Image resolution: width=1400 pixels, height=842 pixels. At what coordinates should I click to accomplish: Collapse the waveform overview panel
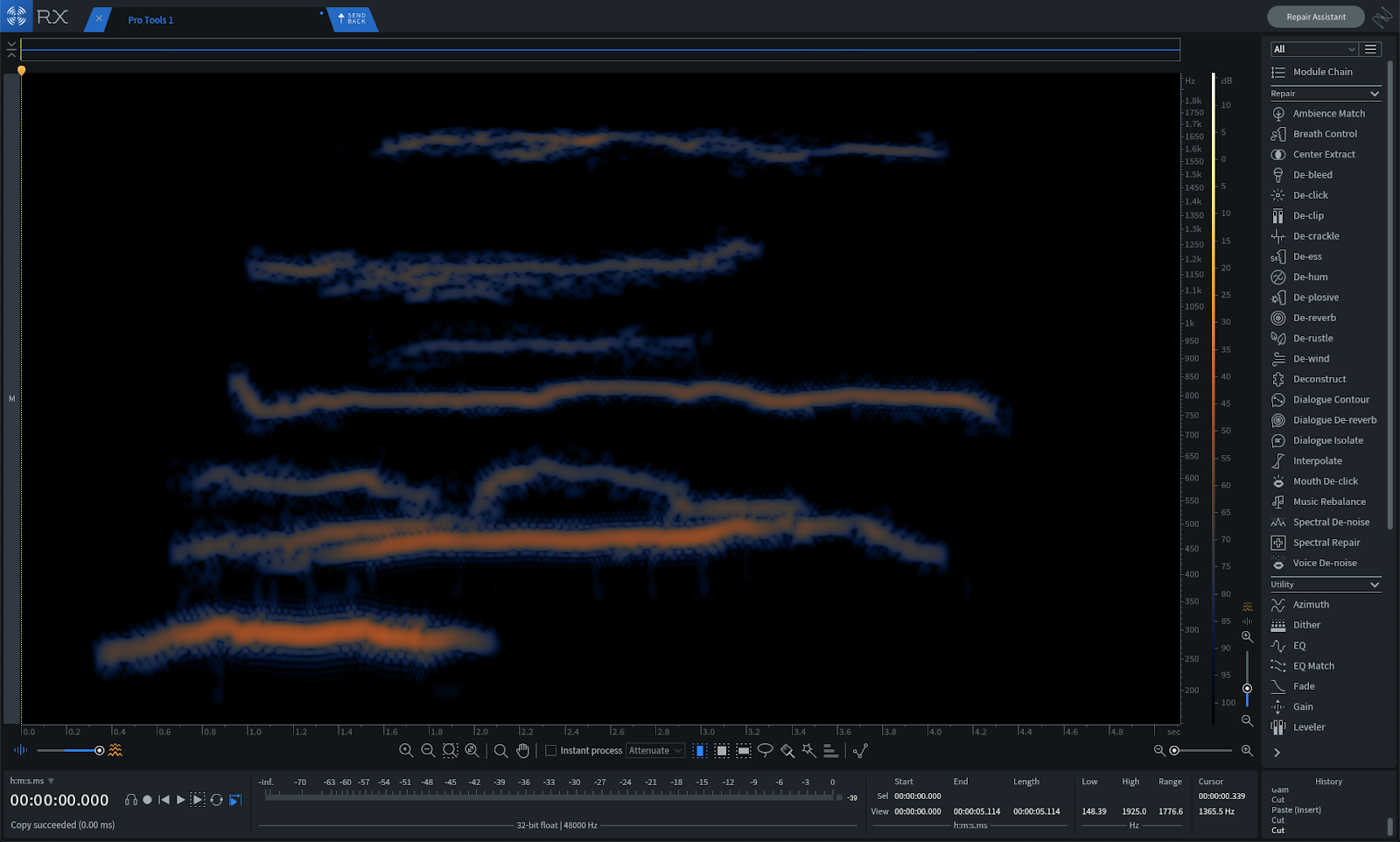[11, 49]
